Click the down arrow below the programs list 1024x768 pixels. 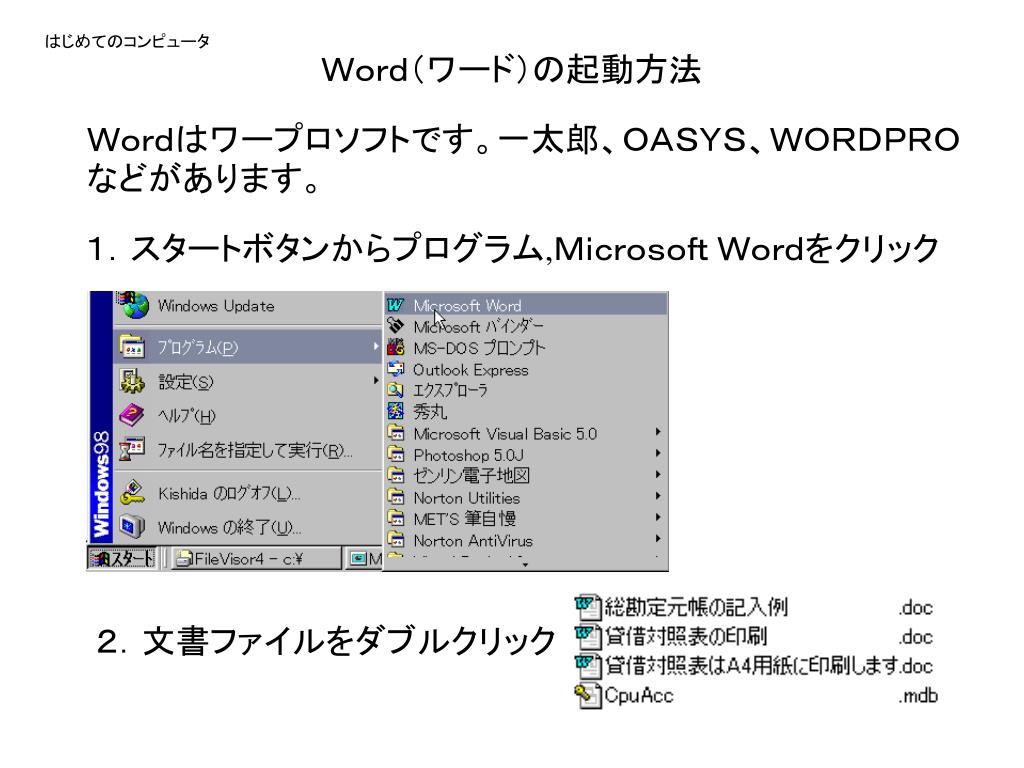click(525, 564)
